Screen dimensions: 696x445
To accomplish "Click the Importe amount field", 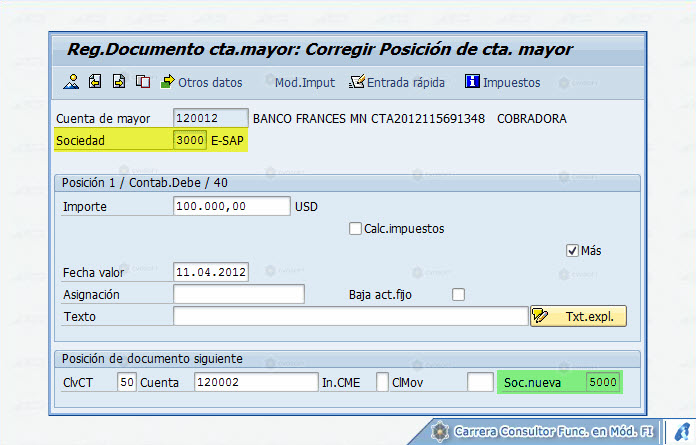I will coord(232,206).
